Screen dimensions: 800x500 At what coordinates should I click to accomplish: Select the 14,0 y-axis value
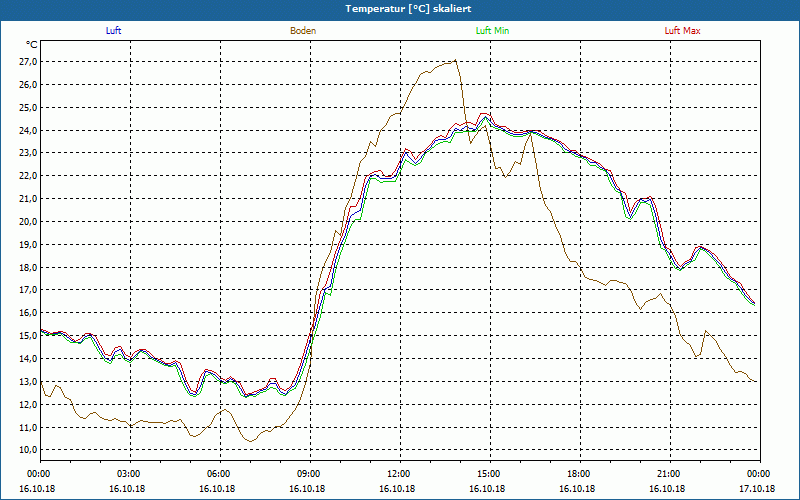tap(28, 359)
